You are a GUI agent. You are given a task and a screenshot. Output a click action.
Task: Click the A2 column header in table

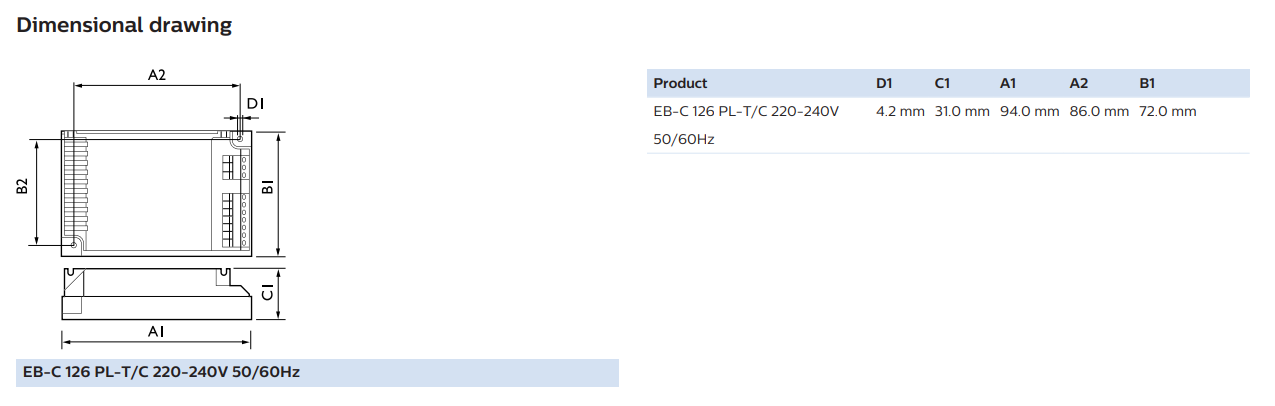pyautogui.click(x=1079, y=83)
